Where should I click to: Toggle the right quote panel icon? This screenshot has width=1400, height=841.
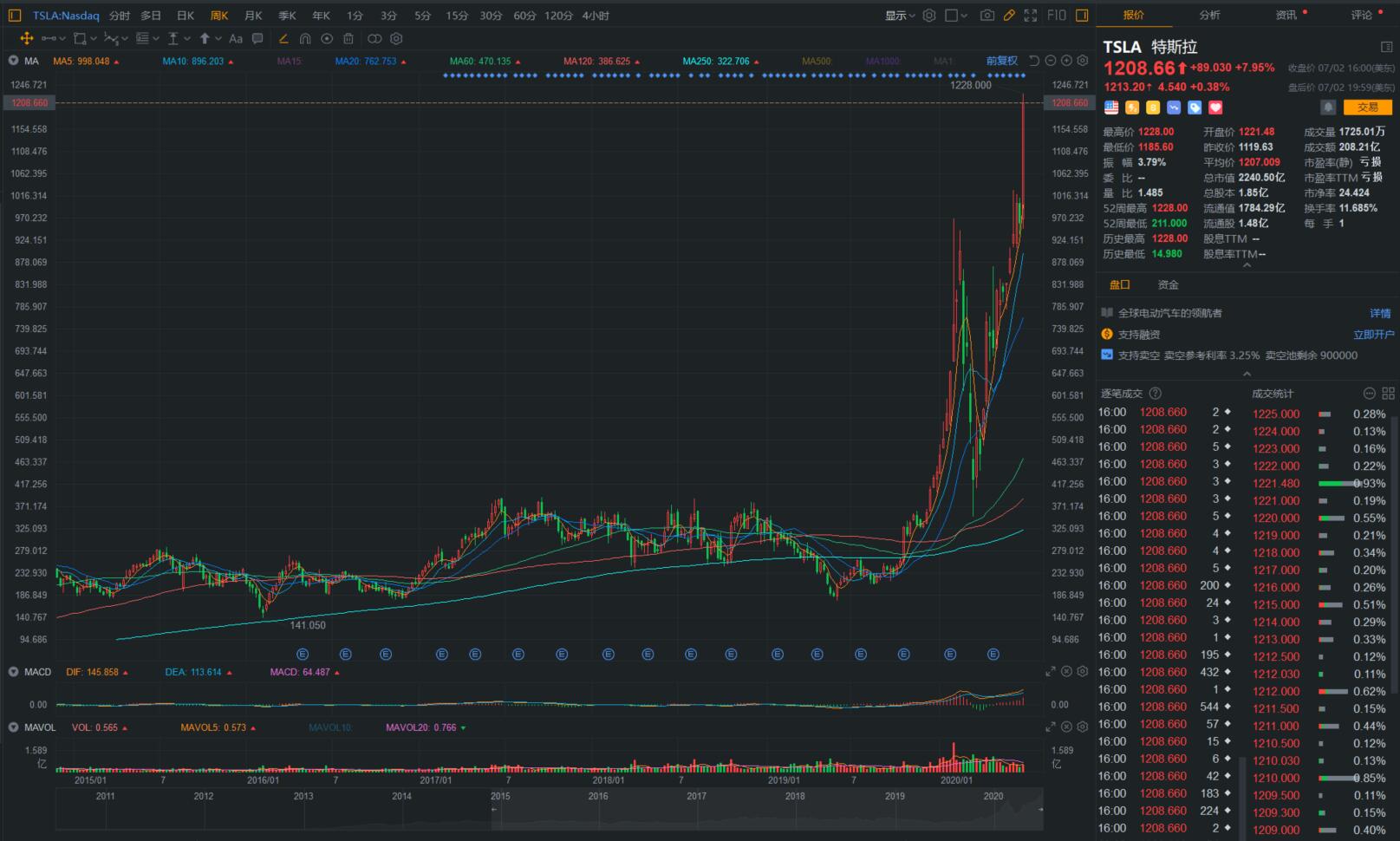point(1082,16)
